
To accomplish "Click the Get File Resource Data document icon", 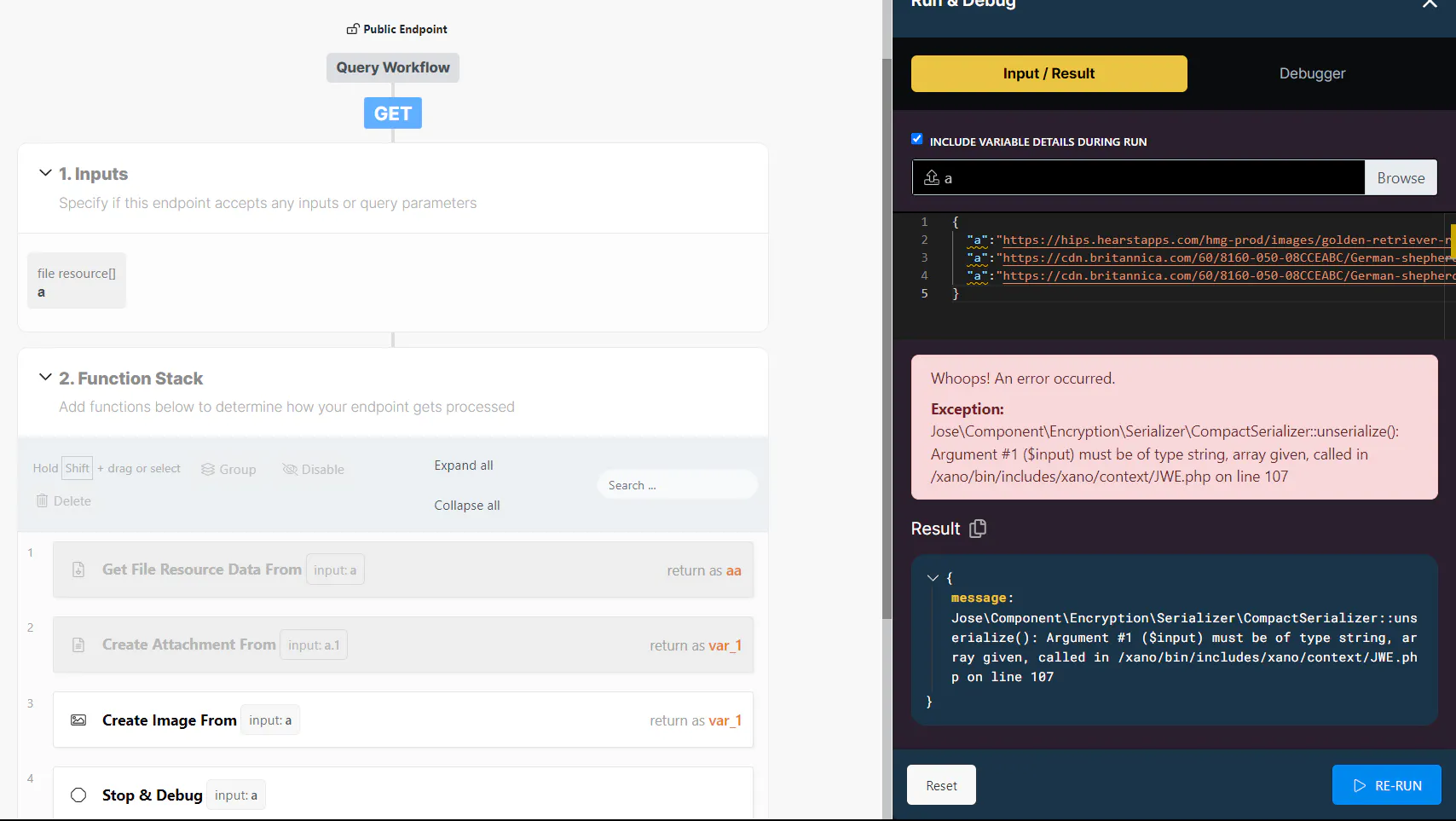I will [x=78, y=569].
